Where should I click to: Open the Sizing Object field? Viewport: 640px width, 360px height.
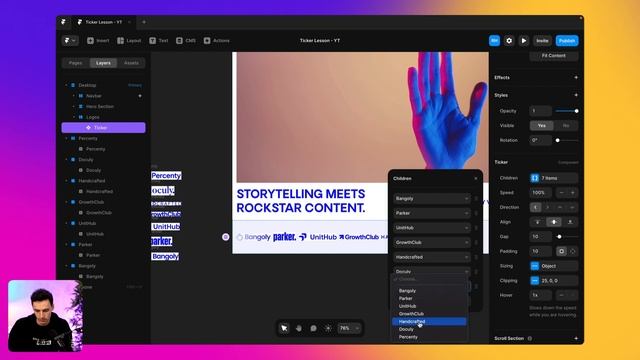tap(554, 266)
